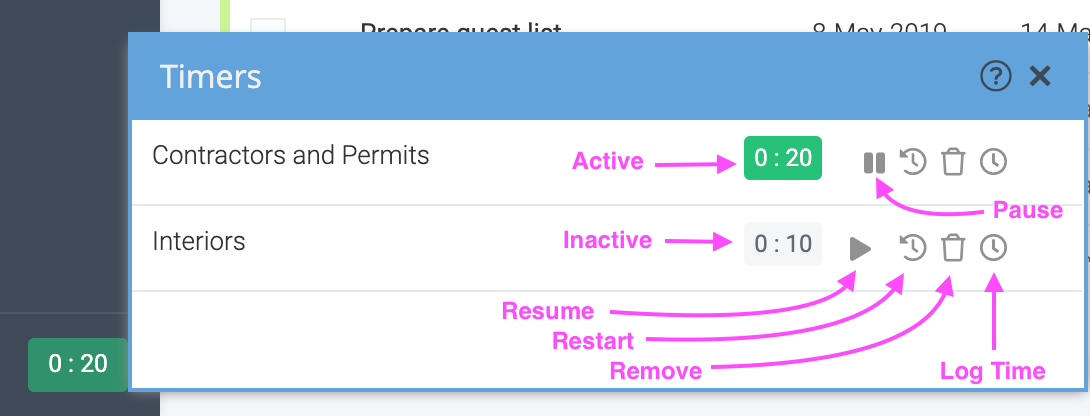This screenshot has height=416, width=1090.
Task: Click the active 0:20 green timer badge
Action: tap(783, 158)
